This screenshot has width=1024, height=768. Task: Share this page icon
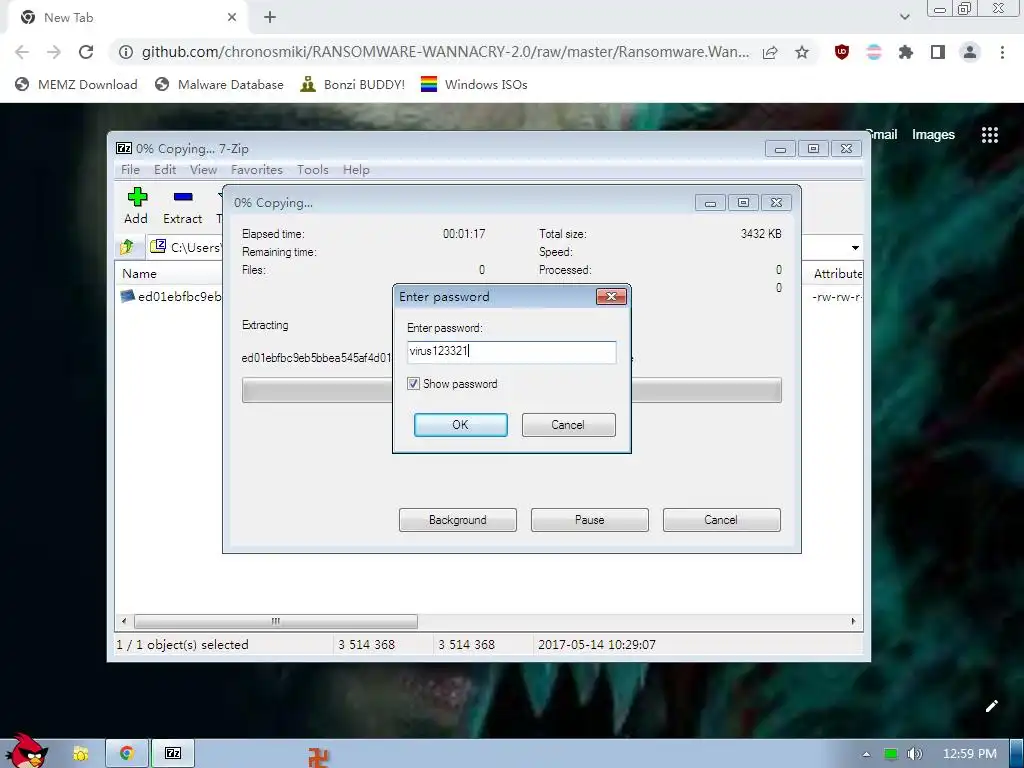pos(770,52)
